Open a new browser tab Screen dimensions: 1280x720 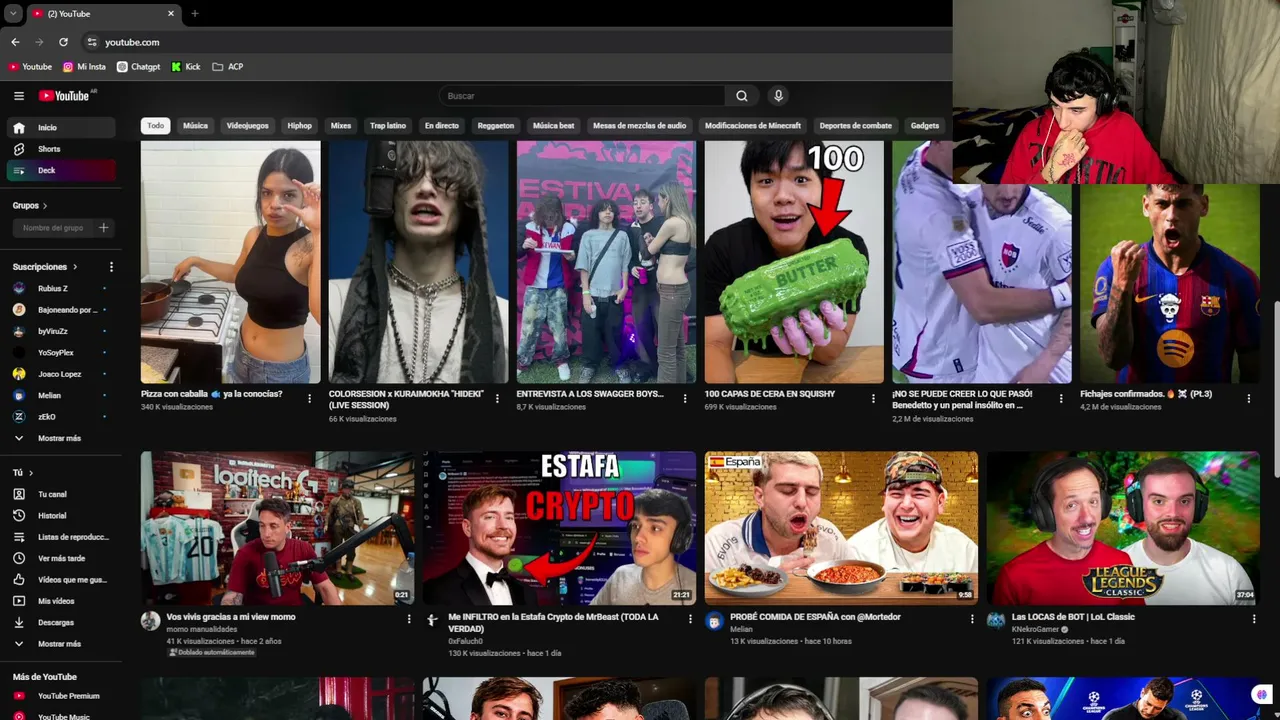point(194,13)
